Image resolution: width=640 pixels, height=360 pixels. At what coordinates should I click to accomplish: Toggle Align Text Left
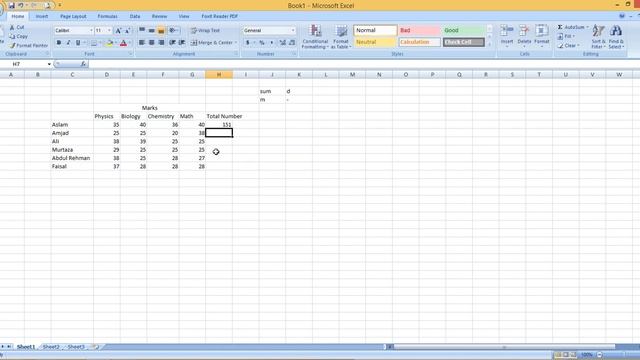pos(142,42)
